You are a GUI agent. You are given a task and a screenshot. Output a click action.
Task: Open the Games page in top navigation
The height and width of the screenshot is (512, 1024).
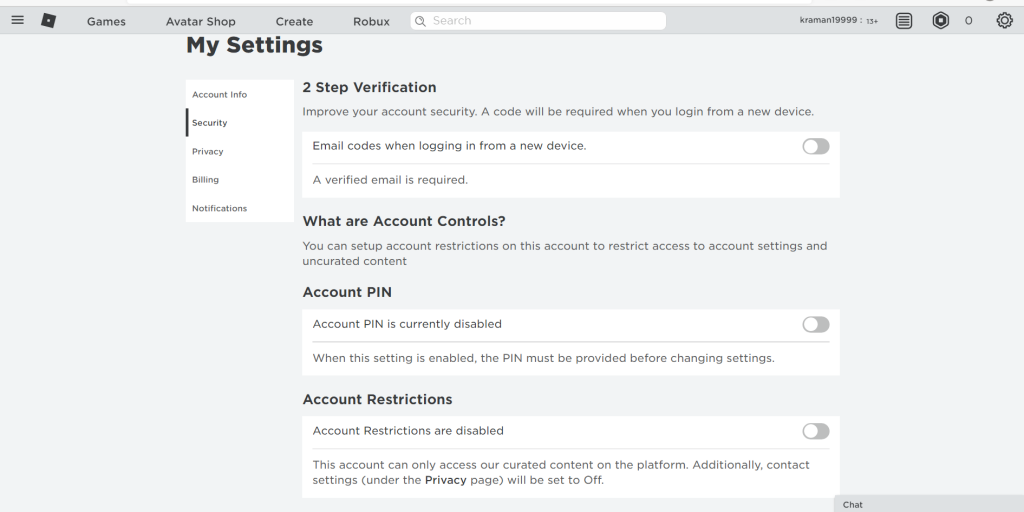[x=106, y=22]
